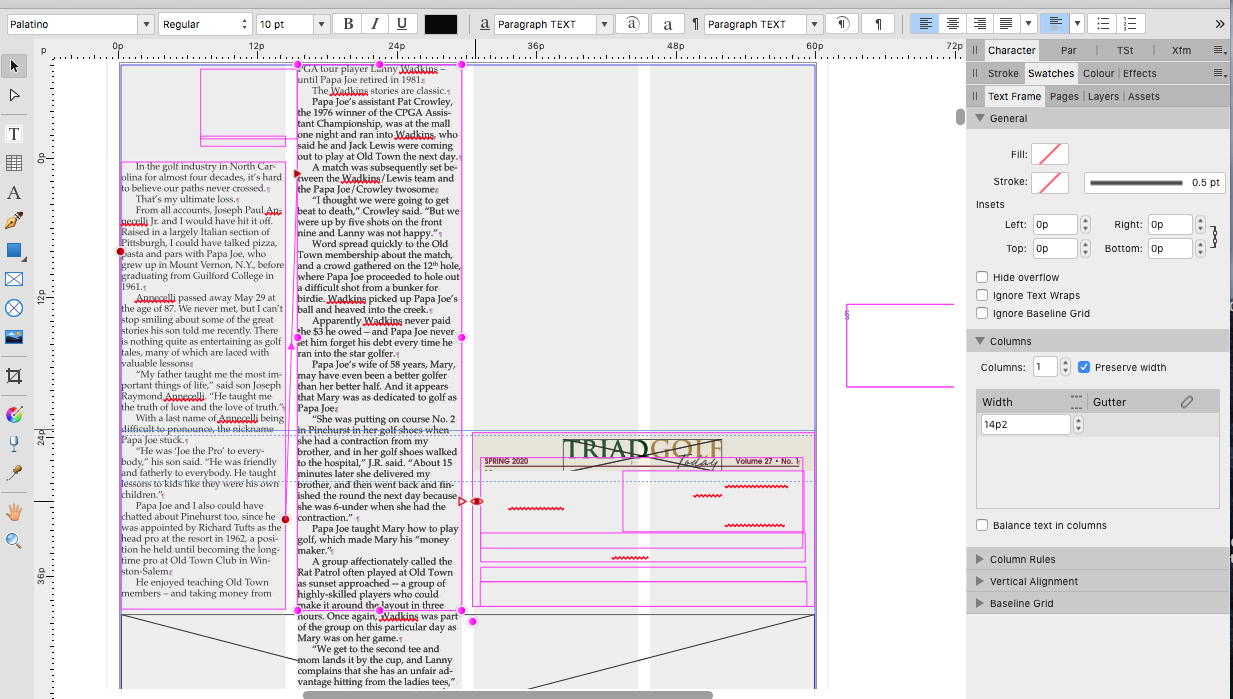Image resolution: width=1233 pixels, height=699 pixels.
Task: Set paragraph alignment to right
Action: click(980, 24)
